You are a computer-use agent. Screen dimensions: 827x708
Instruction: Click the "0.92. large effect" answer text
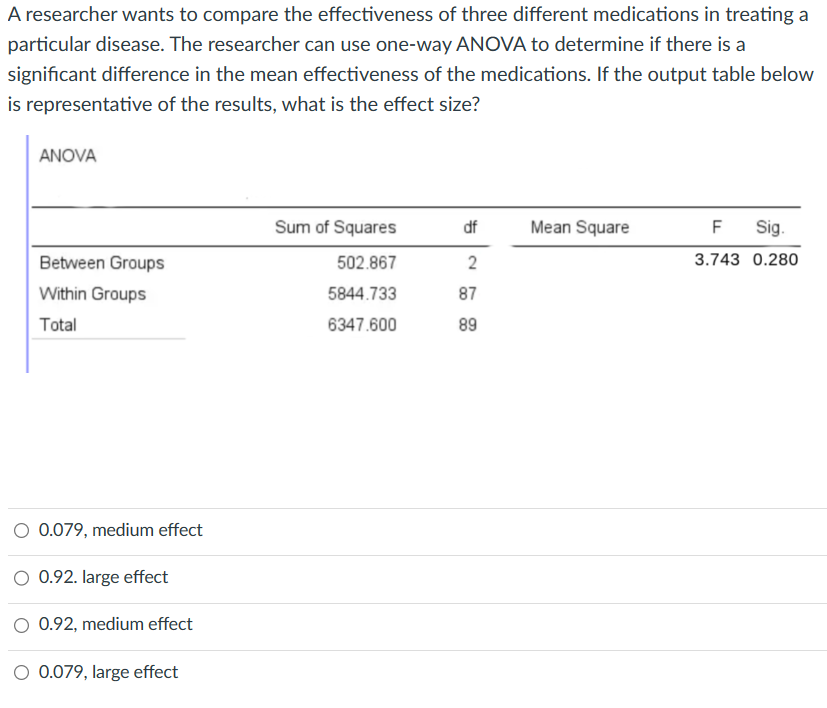coord(102,577)
